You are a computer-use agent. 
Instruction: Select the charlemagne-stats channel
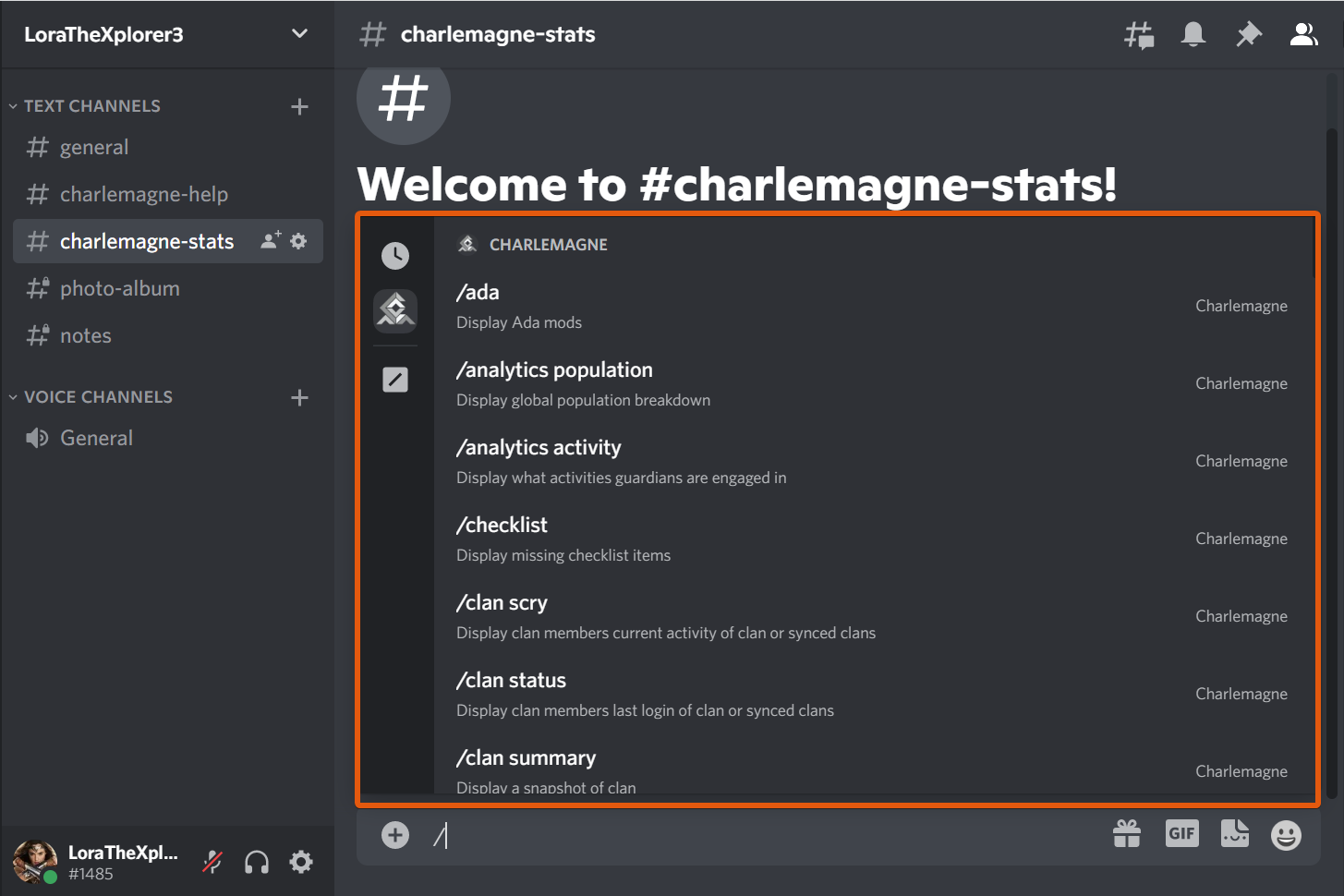(x=167, y=241)
